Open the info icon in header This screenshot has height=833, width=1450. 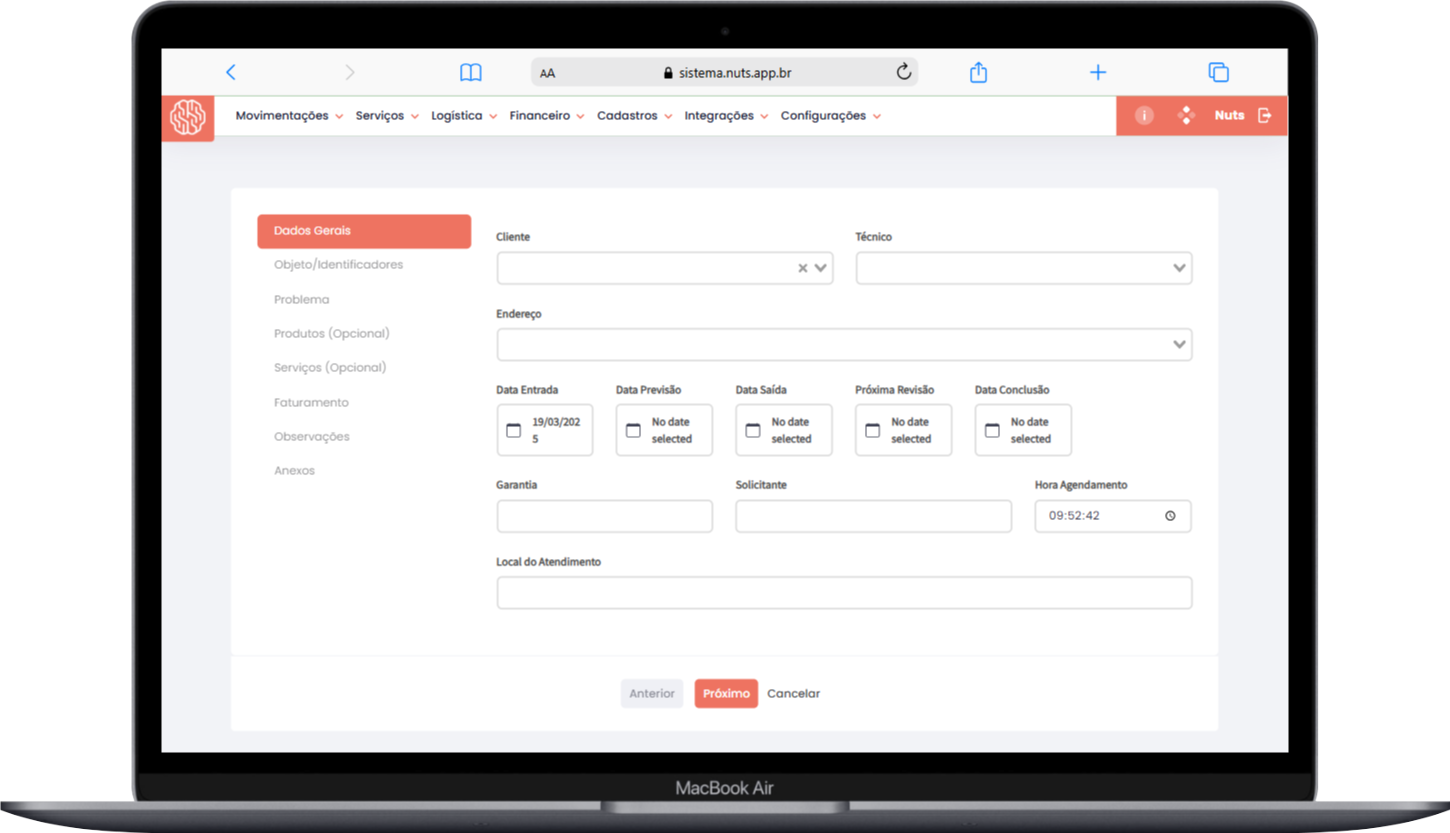[x=1144, y=116]
